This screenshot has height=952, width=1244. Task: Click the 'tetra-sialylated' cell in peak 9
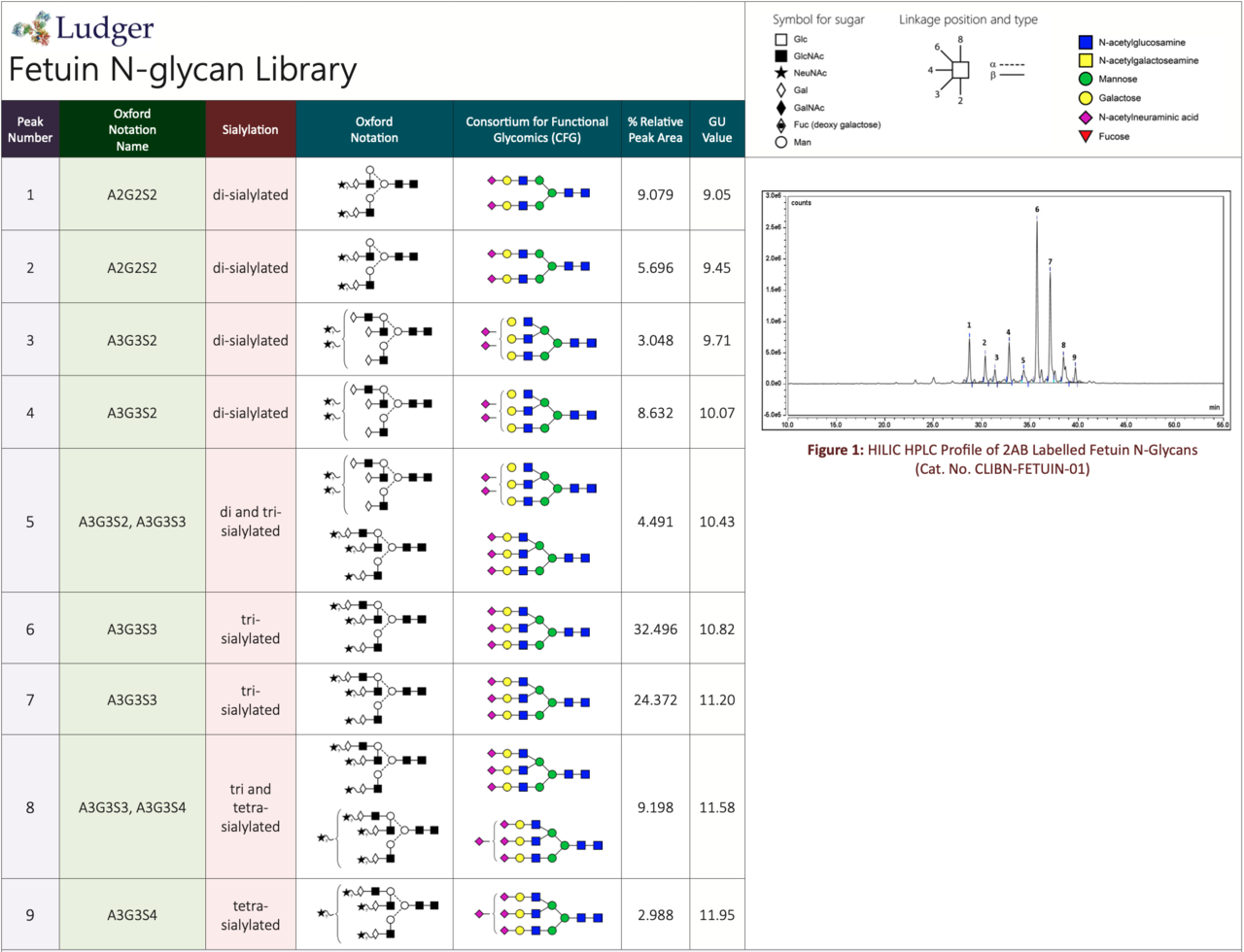coord(251,914)
